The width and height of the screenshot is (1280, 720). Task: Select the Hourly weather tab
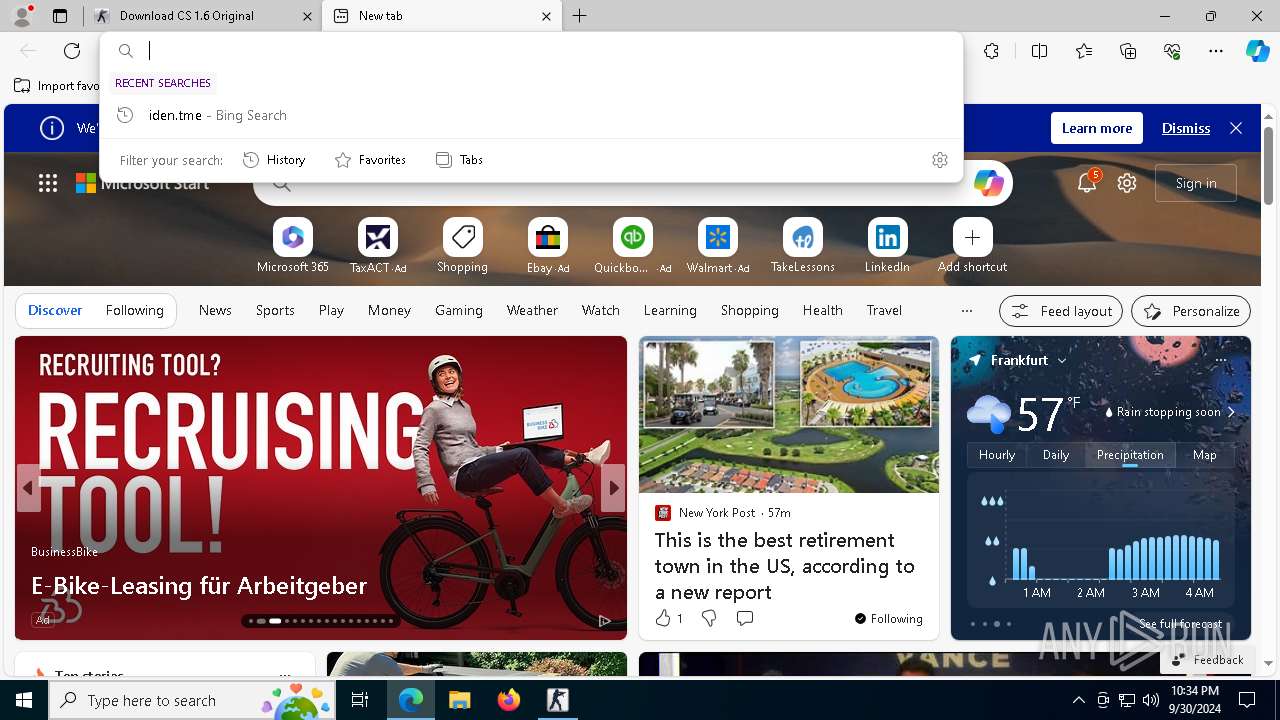tap(997, 455)
